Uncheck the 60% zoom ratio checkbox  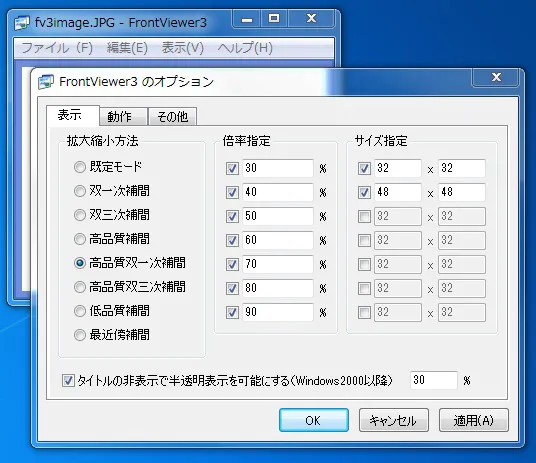tap(232, 240)
